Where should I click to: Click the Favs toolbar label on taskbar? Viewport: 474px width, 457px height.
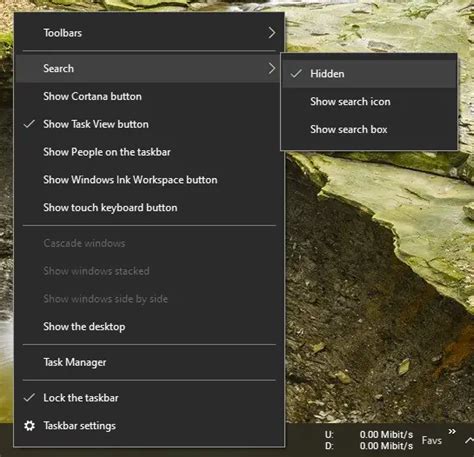tap(432, 440)
